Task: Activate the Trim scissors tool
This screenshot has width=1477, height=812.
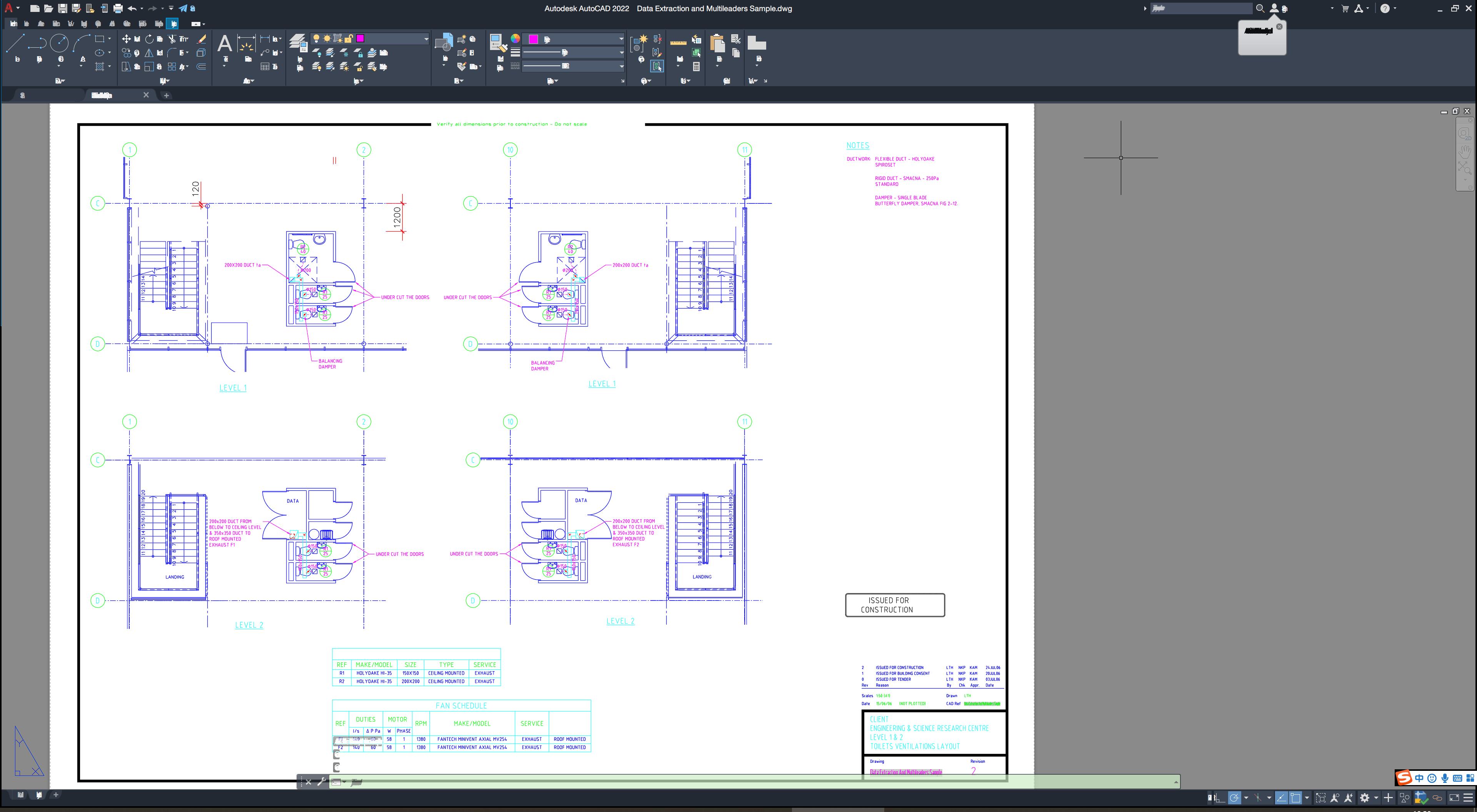Action: [x=172, y=39]
